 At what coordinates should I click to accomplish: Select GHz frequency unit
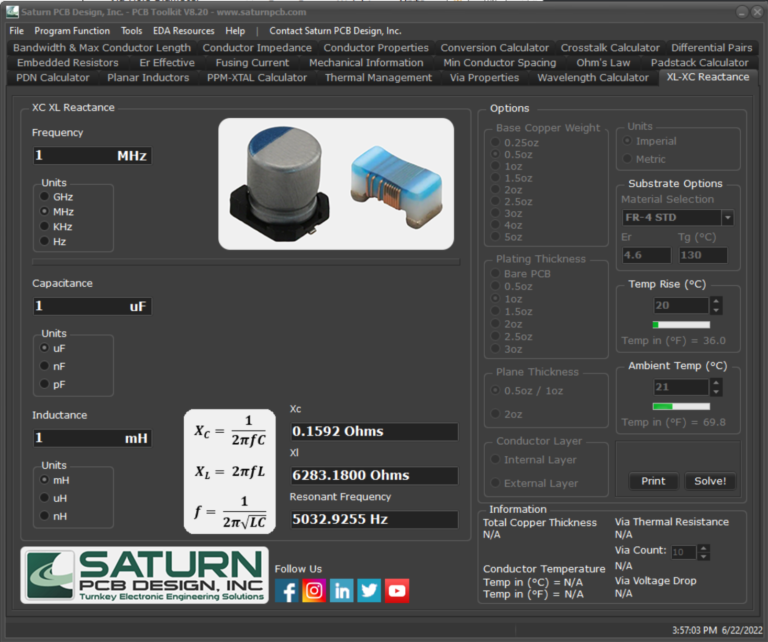(x=45, y=197)
